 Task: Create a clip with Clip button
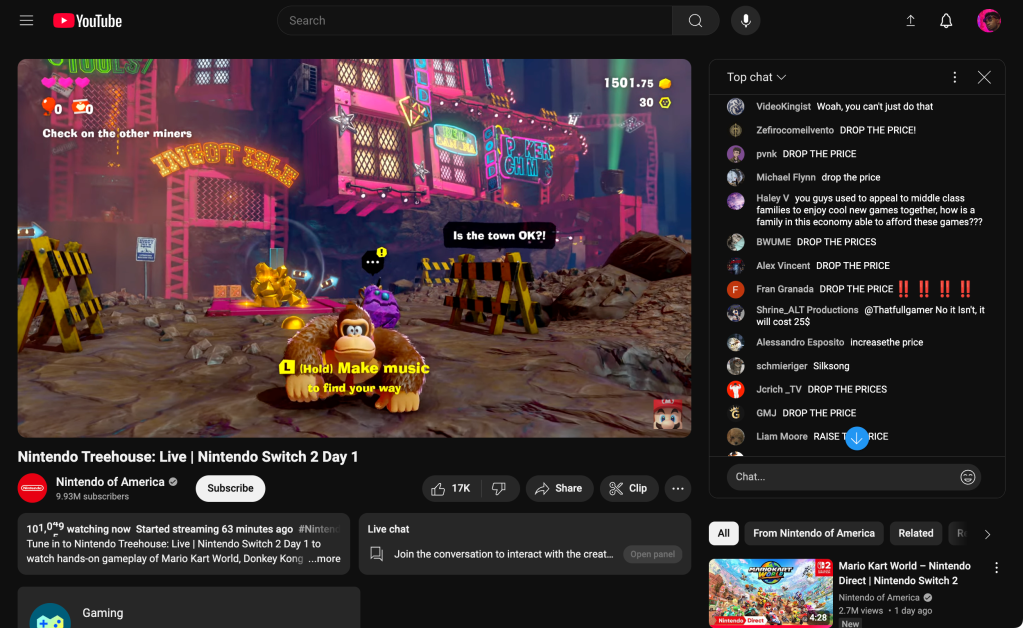[628, 489]
